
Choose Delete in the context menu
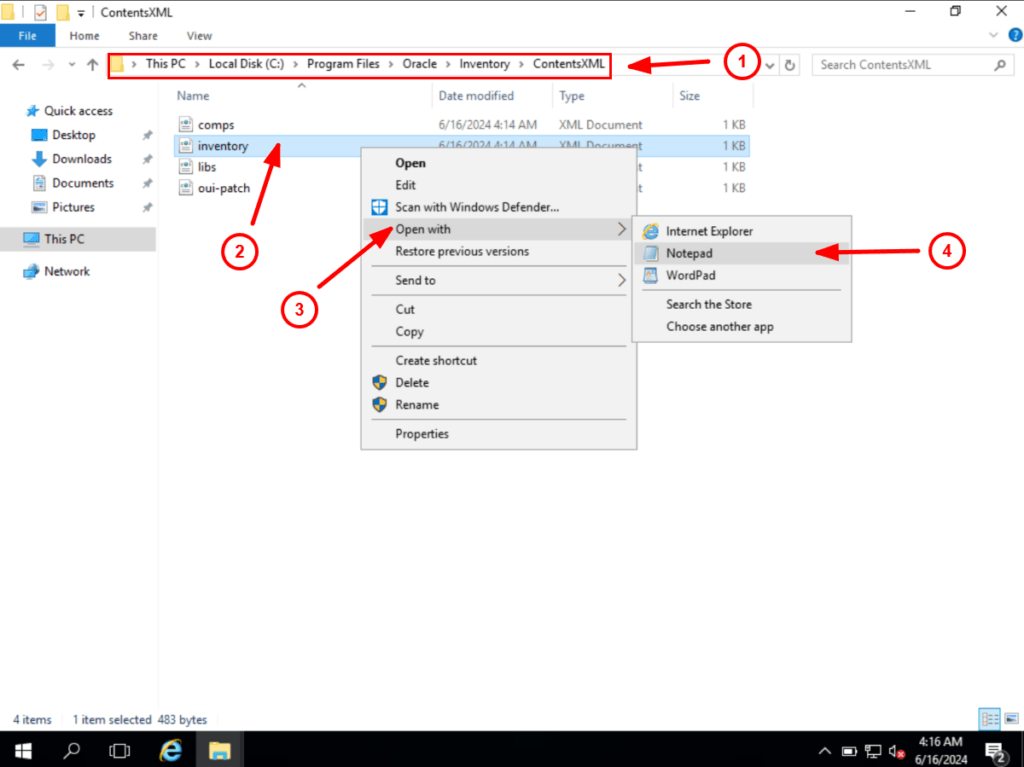(498, 383)
